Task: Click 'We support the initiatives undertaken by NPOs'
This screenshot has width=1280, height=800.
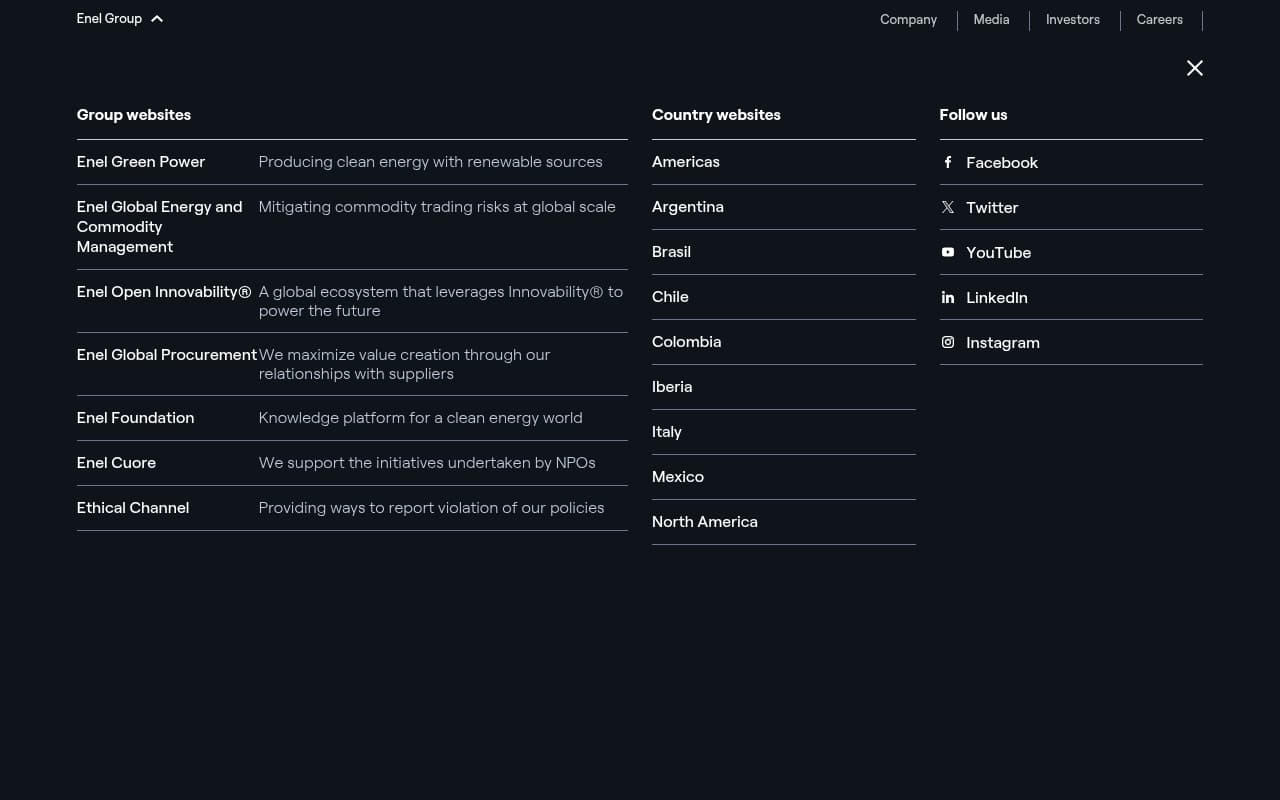Action: click(427, 463)
